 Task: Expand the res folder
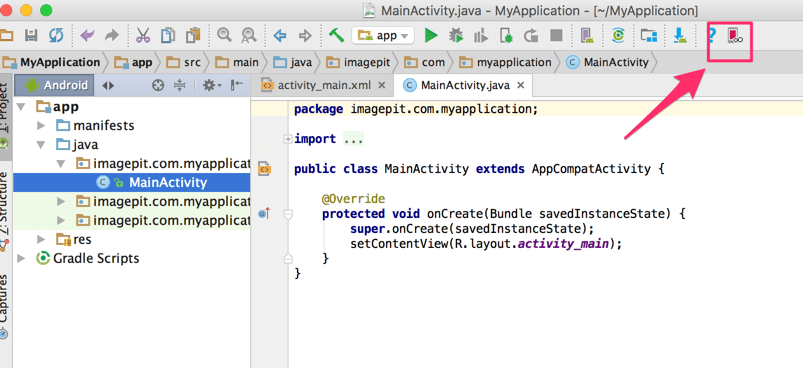(41, 239)
